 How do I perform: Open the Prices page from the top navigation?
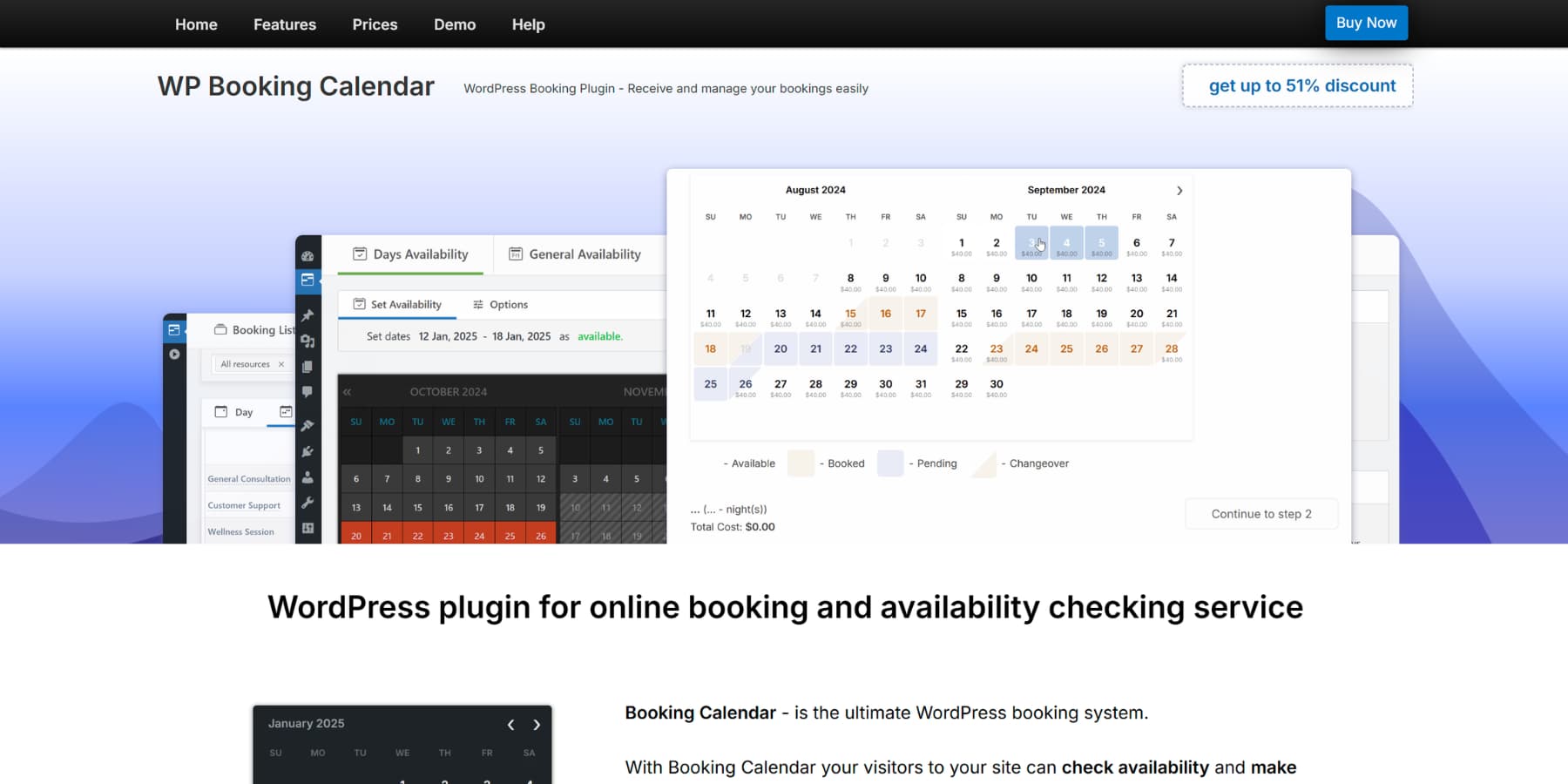(374, 24)
